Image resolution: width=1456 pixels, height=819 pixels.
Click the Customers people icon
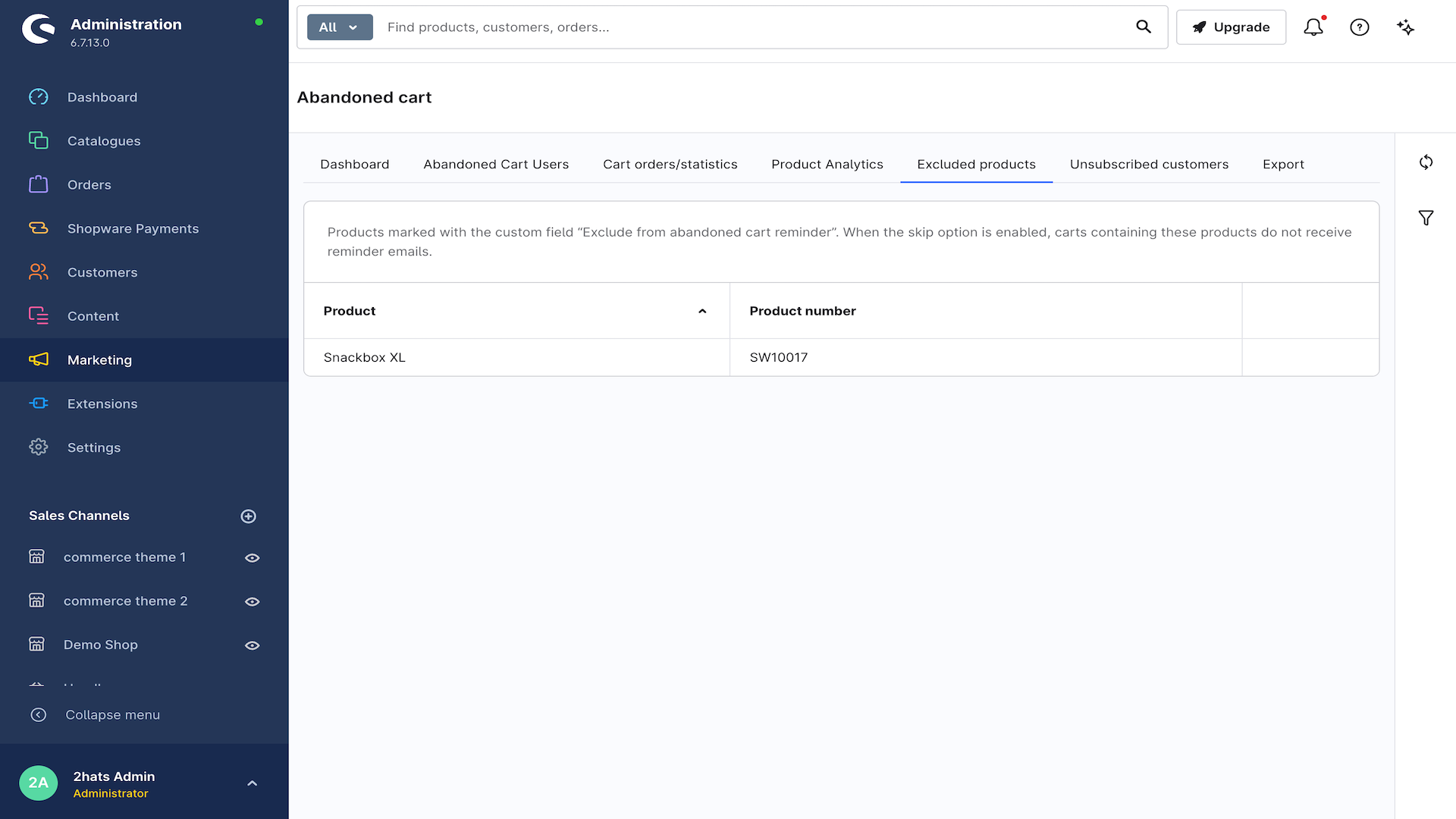(x=39, y=272)
